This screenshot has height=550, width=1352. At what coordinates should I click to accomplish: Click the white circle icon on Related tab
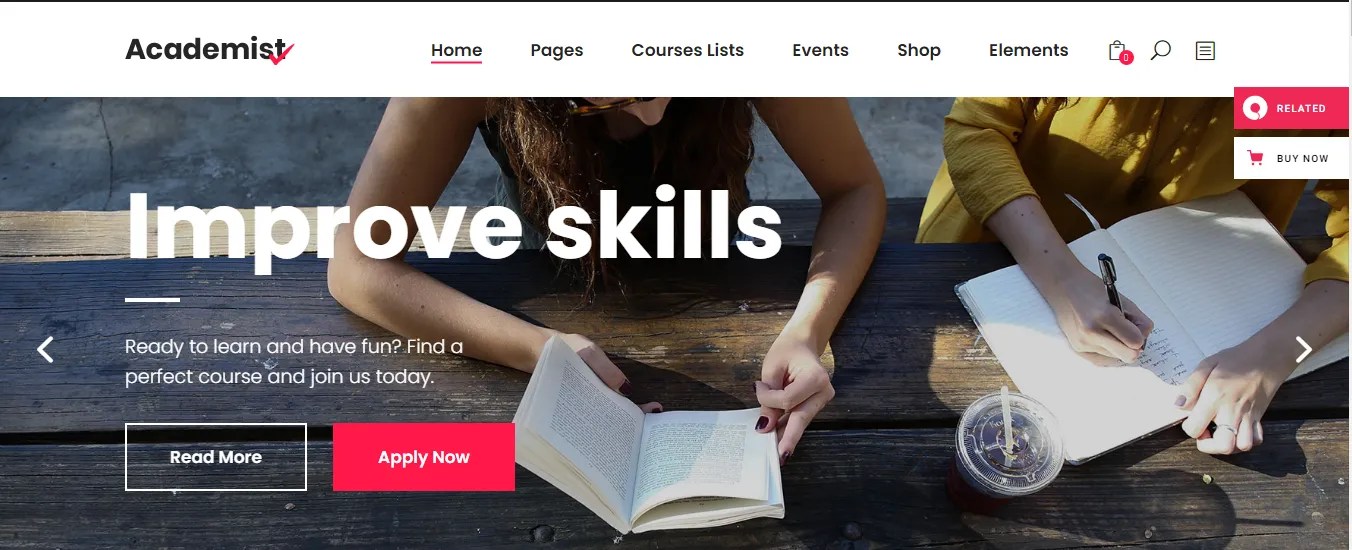pos(1256,108)
